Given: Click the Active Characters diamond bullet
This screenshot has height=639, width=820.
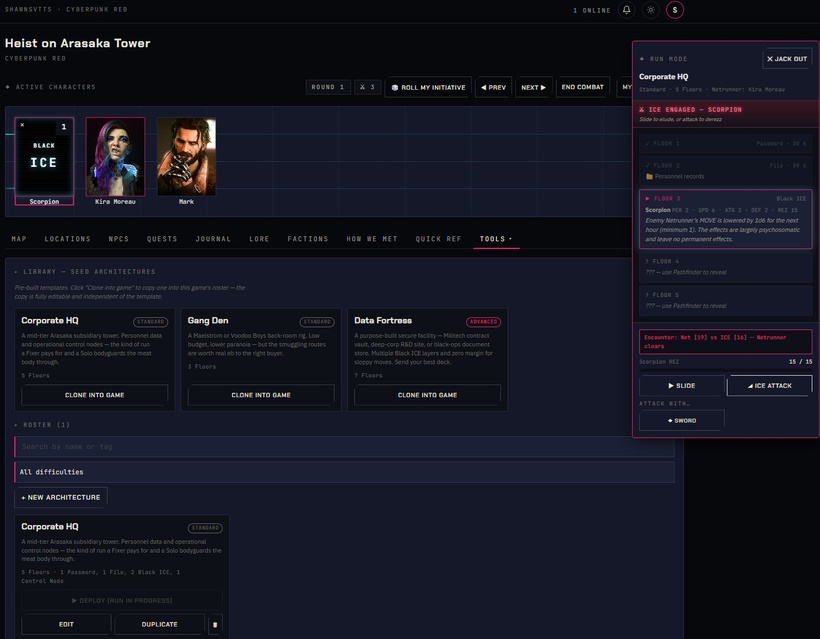Looking at the screenshot, I should click(x=8, y=87).
